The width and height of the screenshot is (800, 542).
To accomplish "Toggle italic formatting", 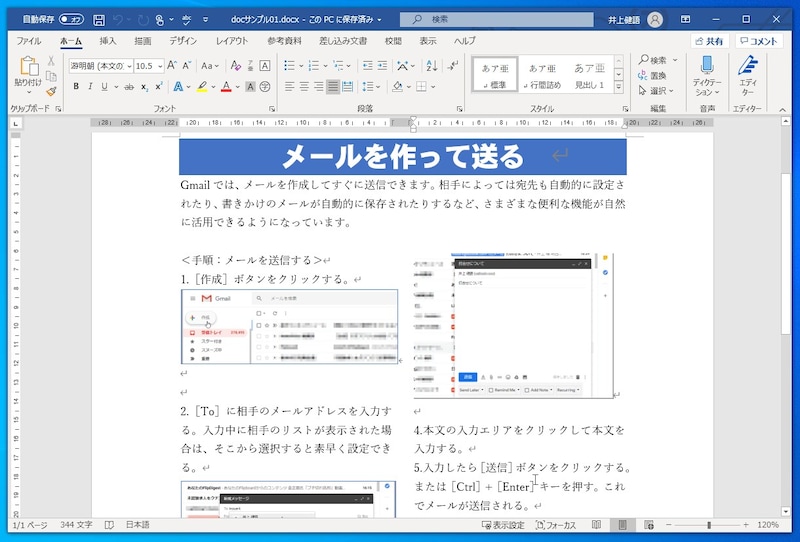I will click(x=90, y=87).
